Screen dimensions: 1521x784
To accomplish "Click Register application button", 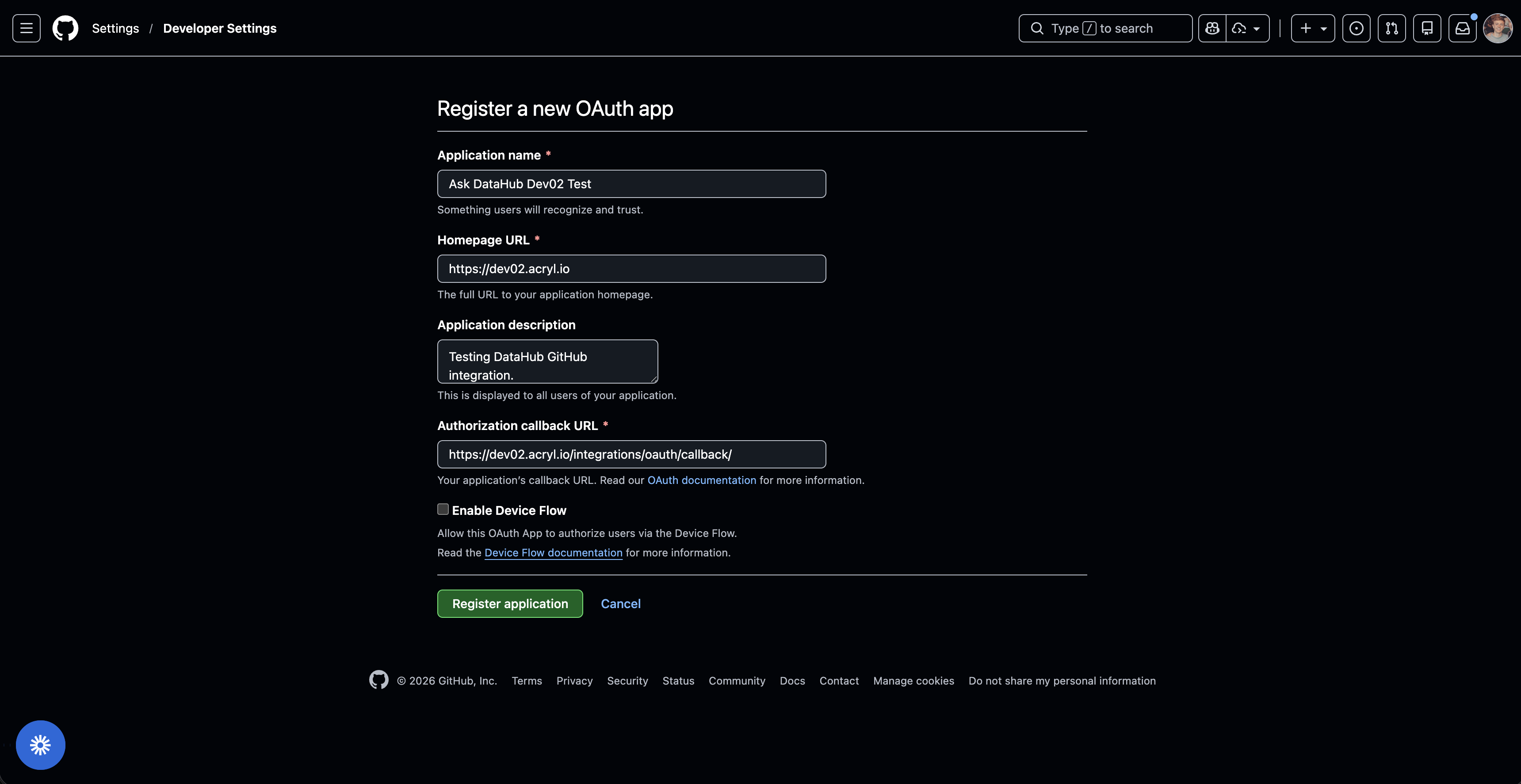I will tap(509, 603).
